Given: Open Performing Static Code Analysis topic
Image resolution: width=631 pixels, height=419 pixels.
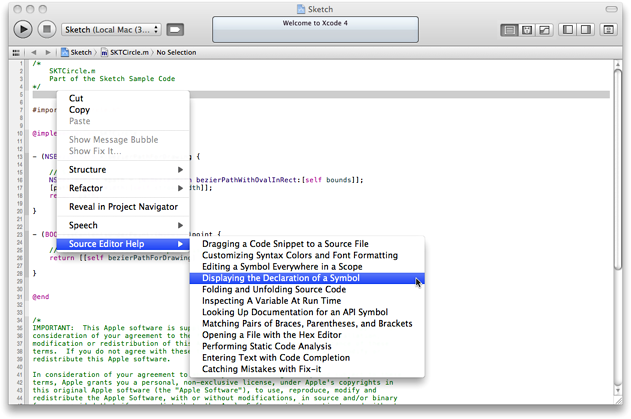Looking at the screenshot, I should [x=307, y=346].
